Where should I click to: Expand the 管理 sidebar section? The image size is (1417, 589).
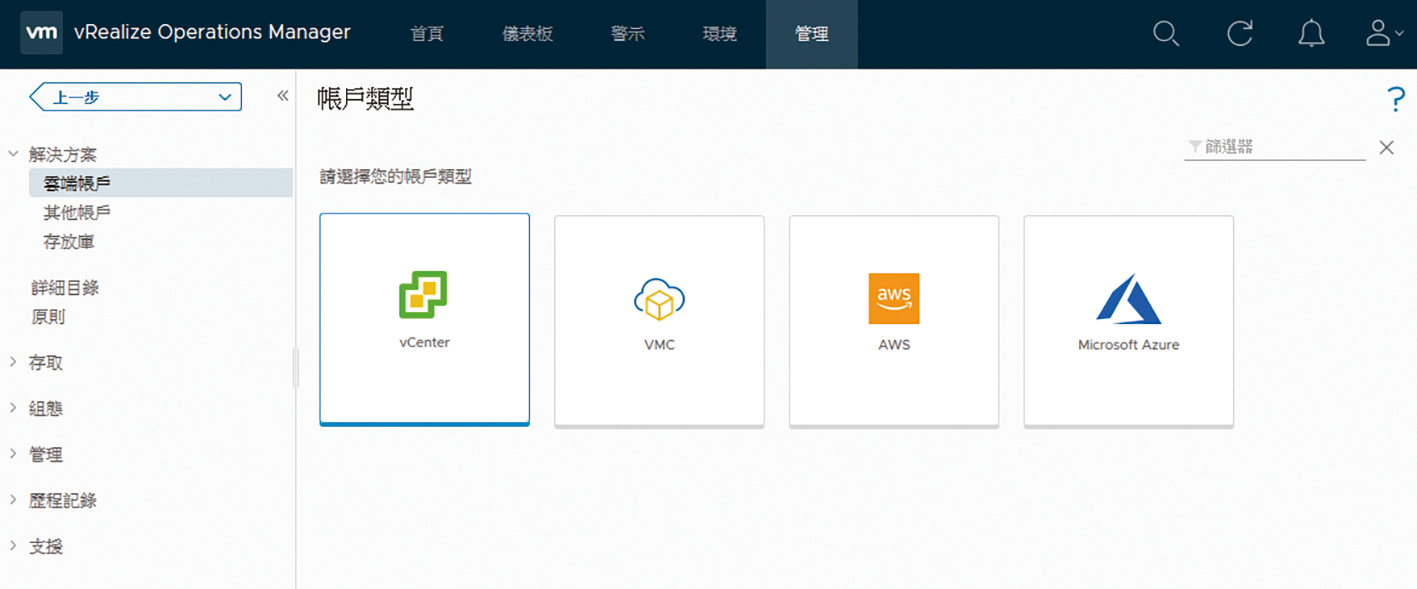pos(14,454)
